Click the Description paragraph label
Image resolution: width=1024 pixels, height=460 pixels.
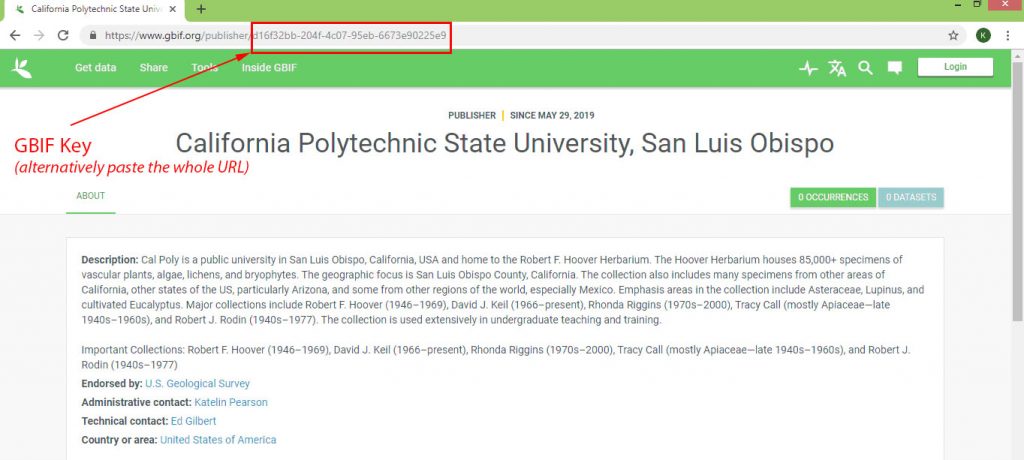pyautogui.click(x=110, y=259)
